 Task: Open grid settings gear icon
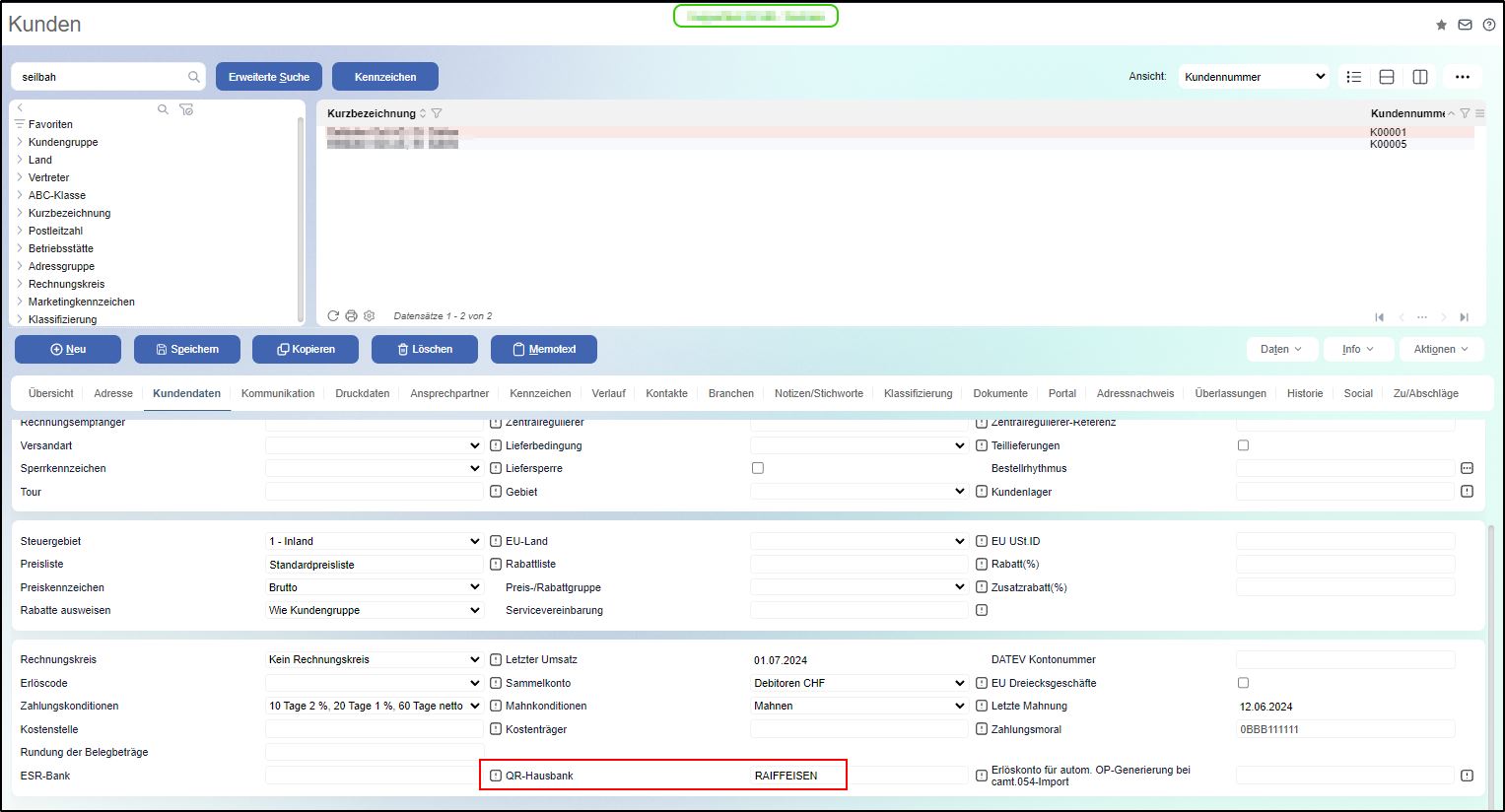(x=369, y=316)
